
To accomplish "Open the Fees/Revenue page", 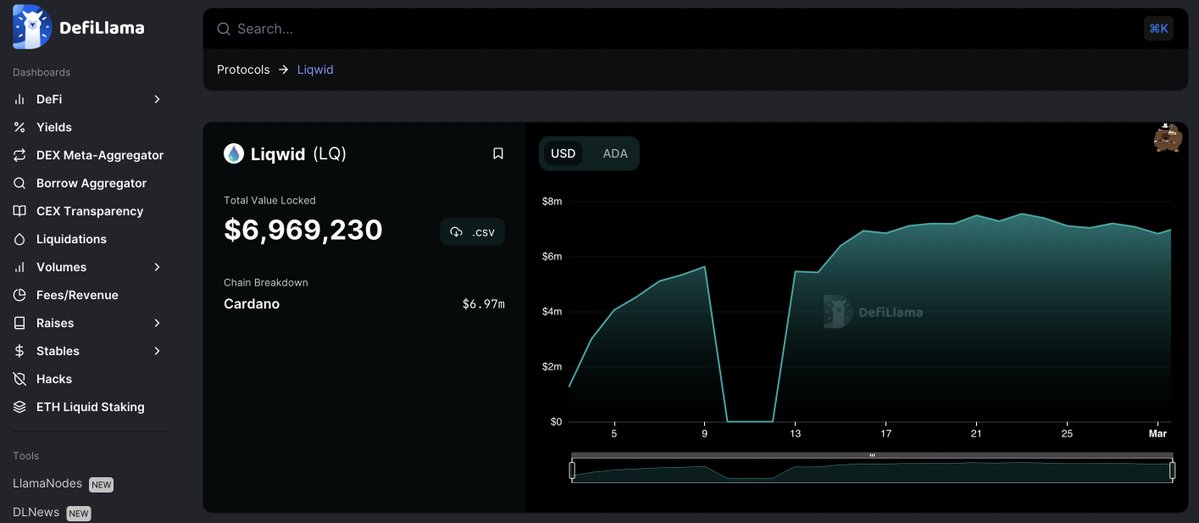I will click(77, 295).
